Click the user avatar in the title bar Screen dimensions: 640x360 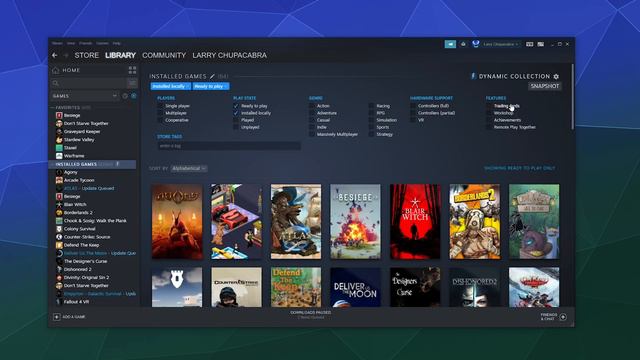tap(476, 44)
